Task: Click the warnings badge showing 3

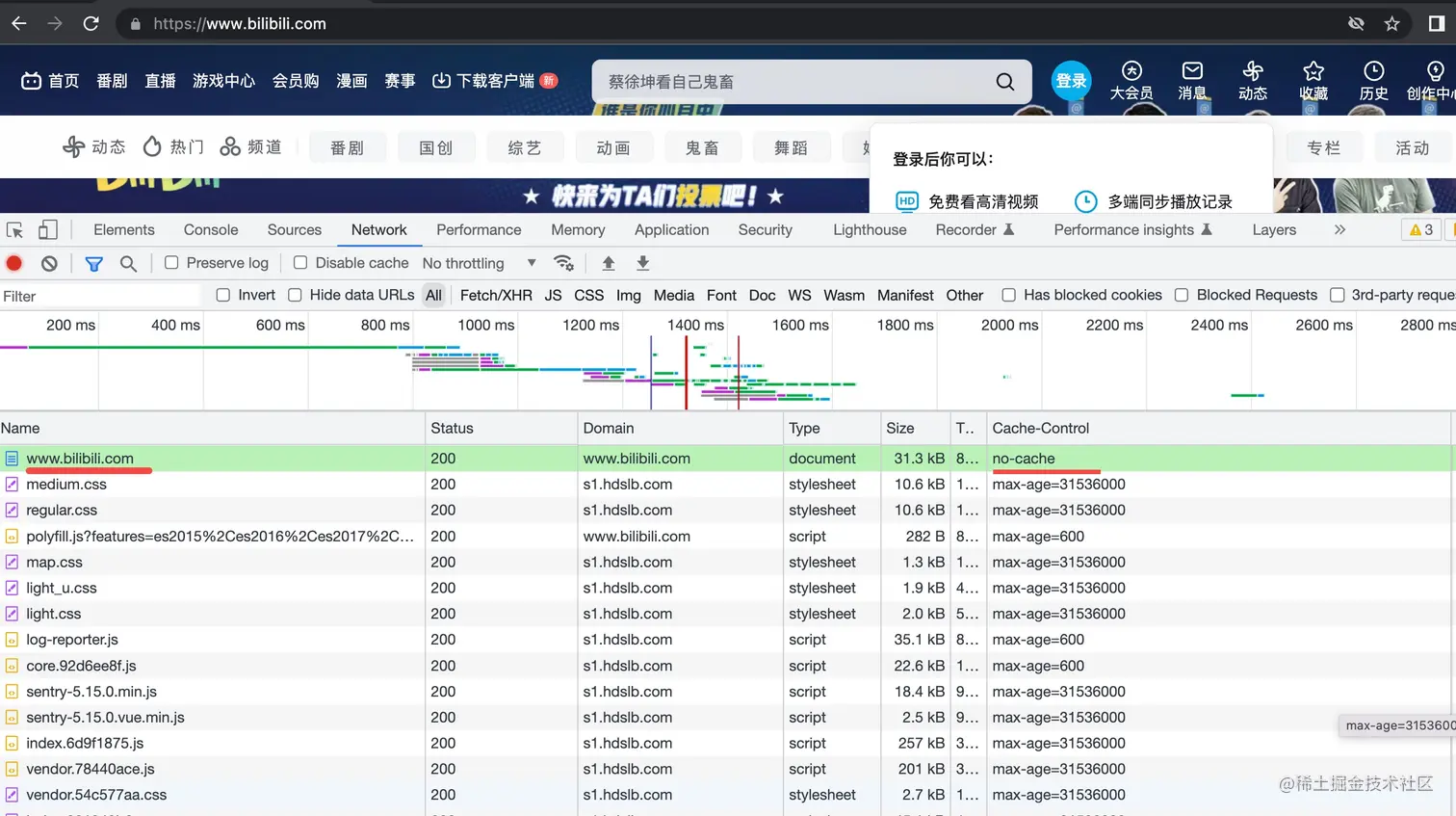Action: coord(1421,230)
